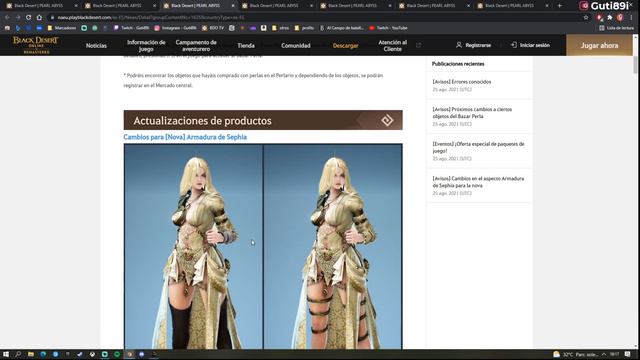Reload the page with the refresh icon
Screen dimensions: 640x360
click(x=28, y=18)
